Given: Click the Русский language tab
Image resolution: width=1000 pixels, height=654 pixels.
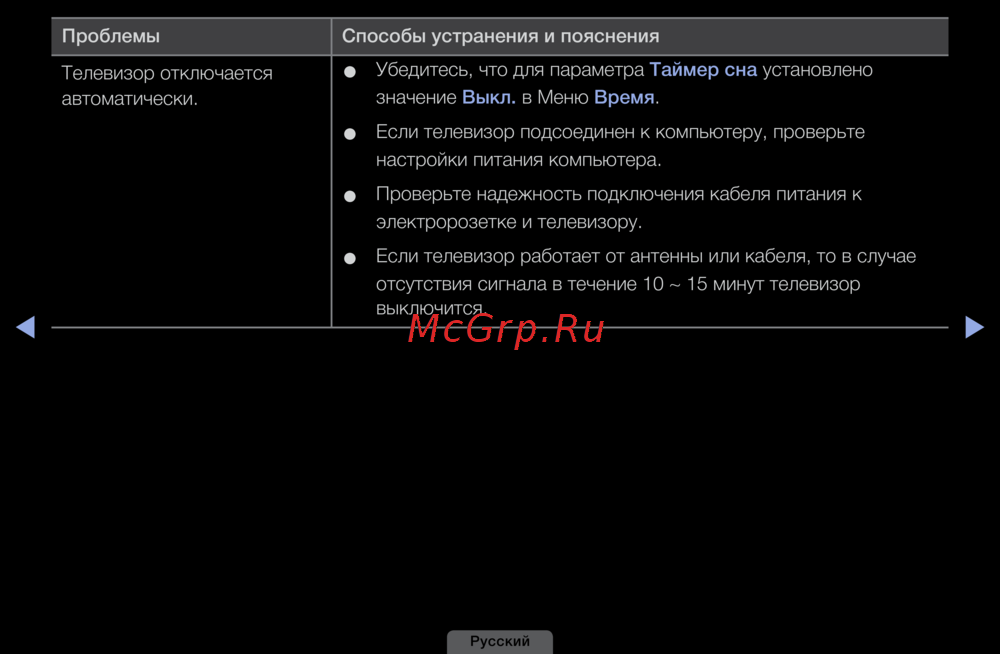Looking at the screenshot, I should [x=500, y=641].
